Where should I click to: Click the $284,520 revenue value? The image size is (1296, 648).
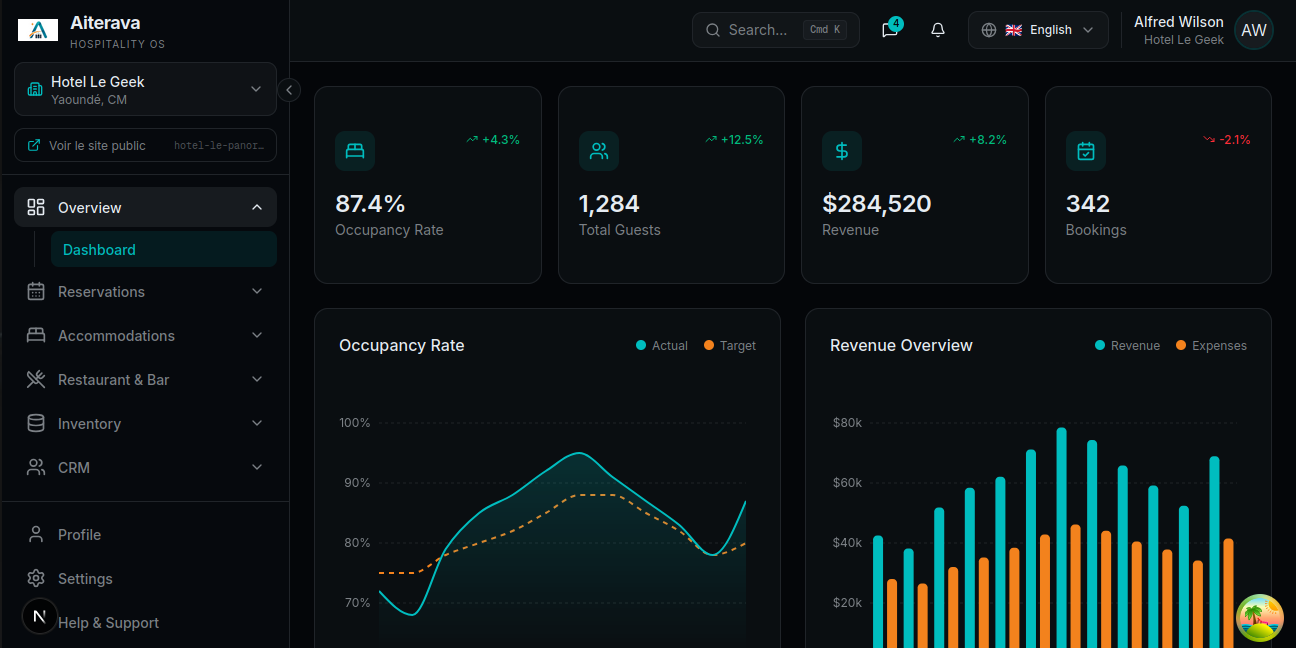click(877, 204)
